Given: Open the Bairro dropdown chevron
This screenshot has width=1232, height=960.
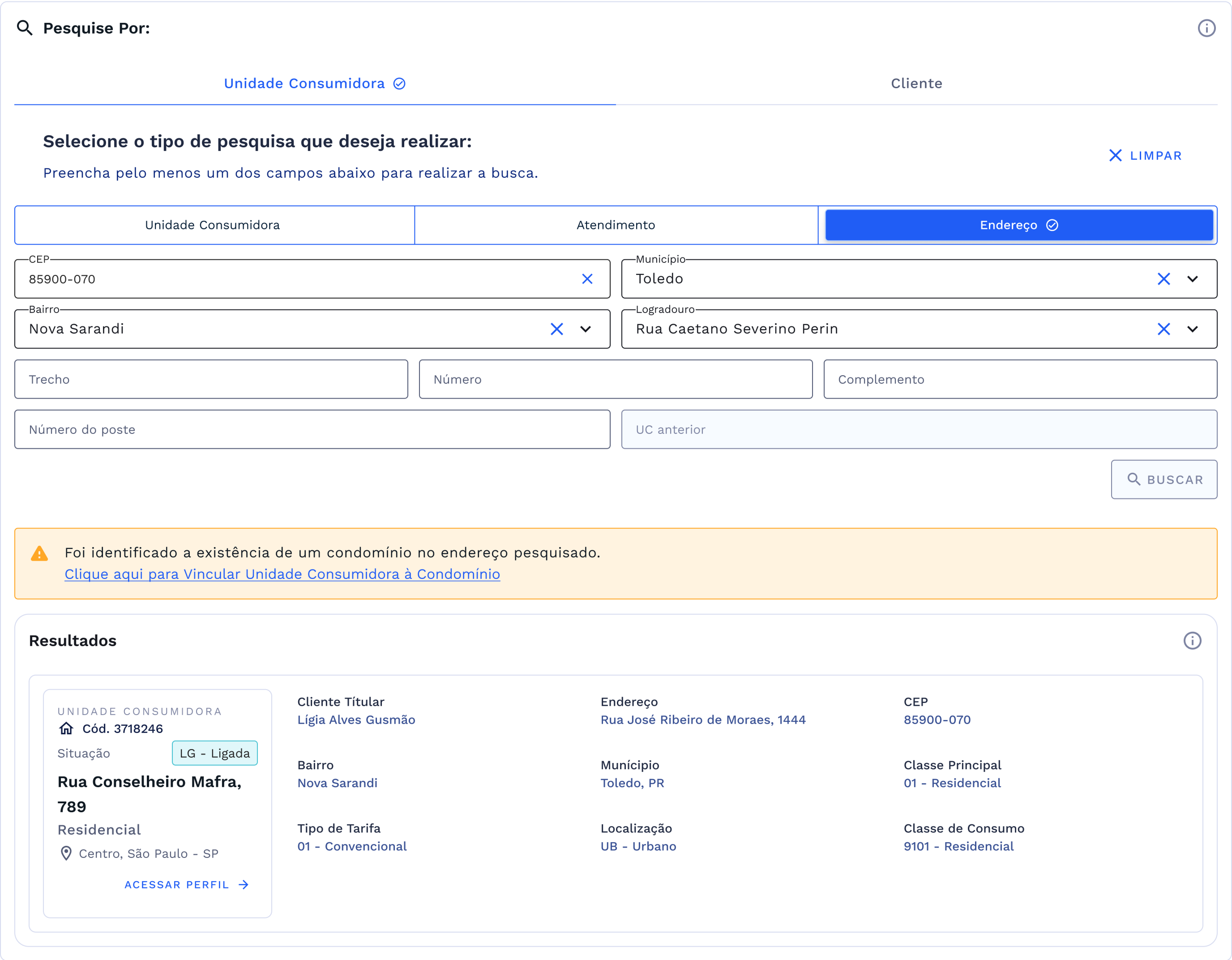Looking at the screenshot, I should pyautogui.click(x=586, y=329).
